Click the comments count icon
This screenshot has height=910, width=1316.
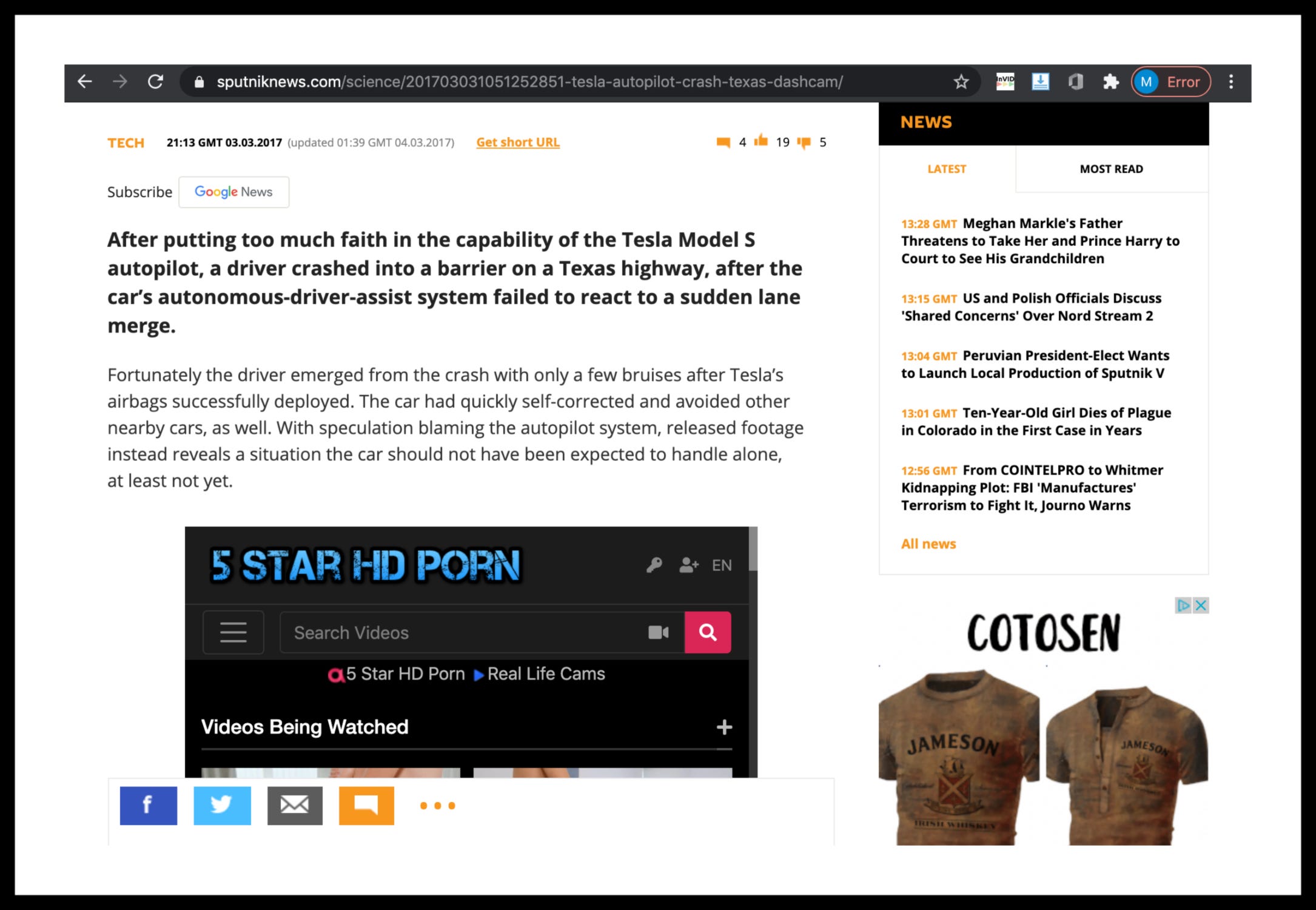tap(723, 143)
